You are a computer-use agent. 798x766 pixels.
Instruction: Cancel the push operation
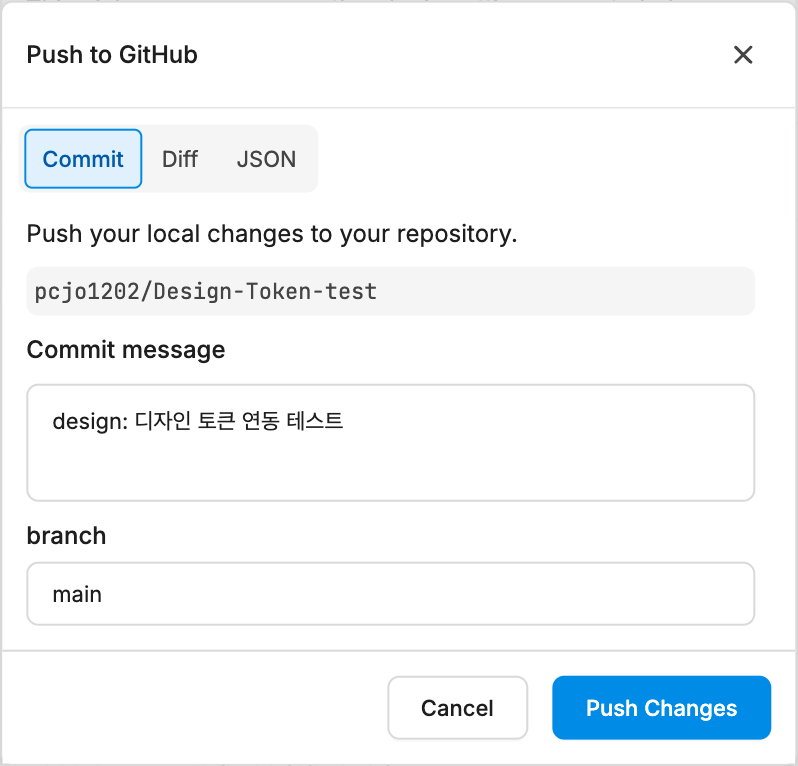457,707
